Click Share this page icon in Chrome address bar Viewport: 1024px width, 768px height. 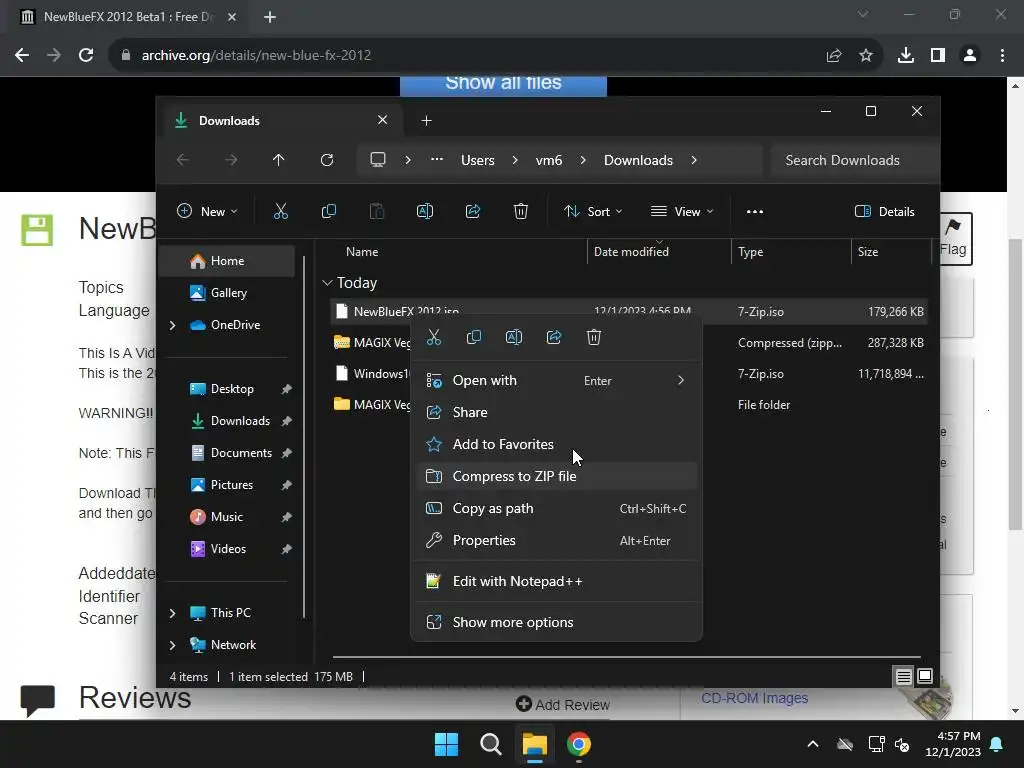pos(834,56)
